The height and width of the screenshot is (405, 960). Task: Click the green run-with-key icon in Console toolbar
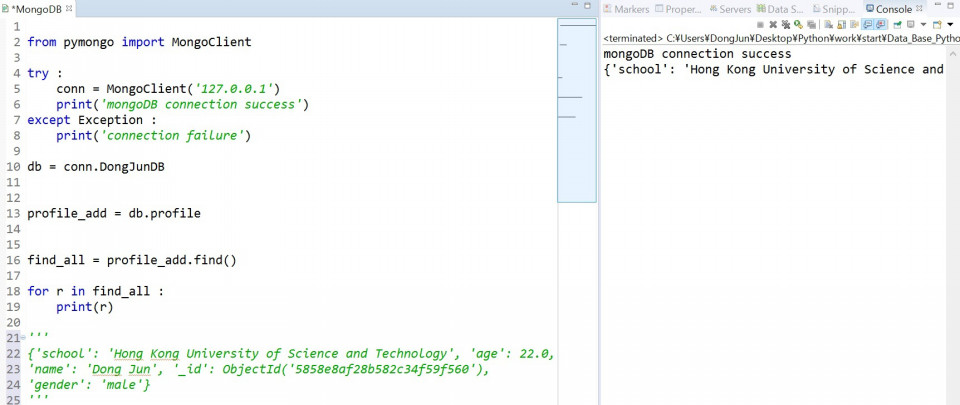[798, 24]
